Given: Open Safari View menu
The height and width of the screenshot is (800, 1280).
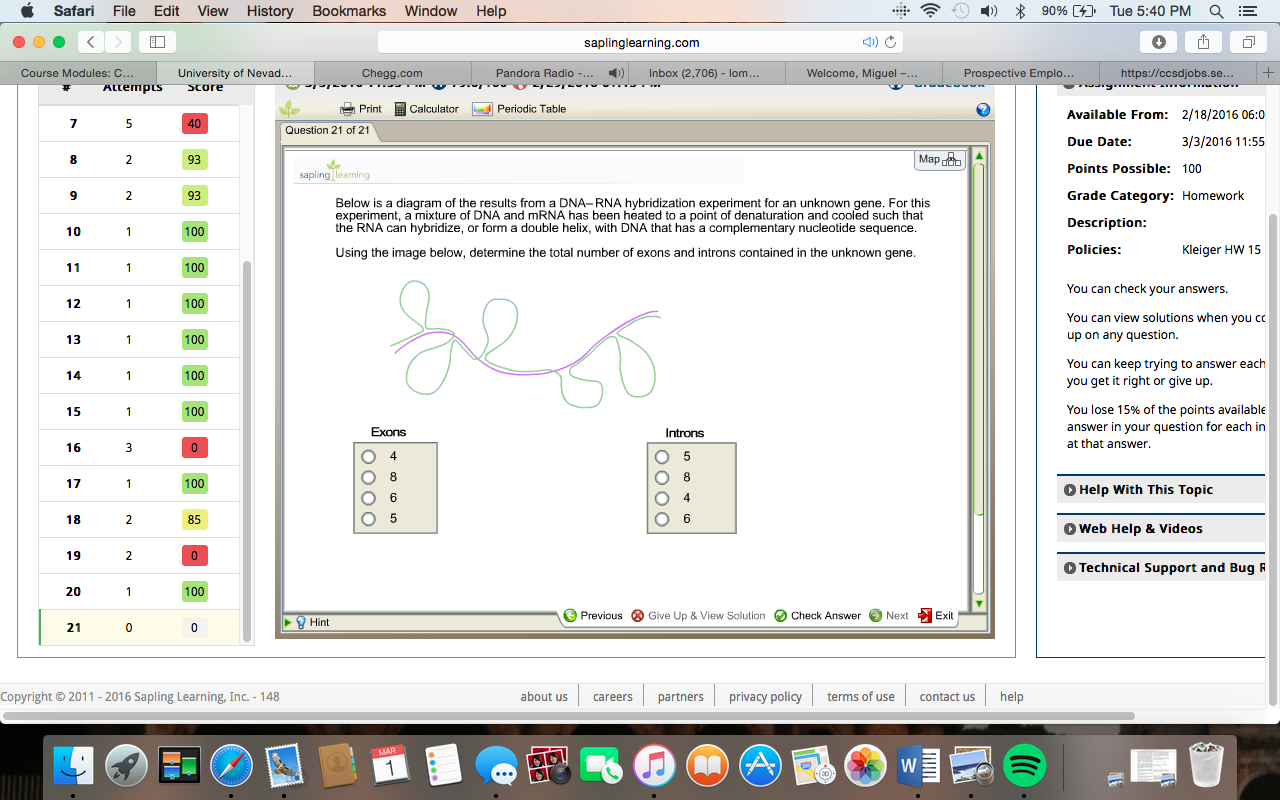Looking at the screenshot, I should pos(213,11).
